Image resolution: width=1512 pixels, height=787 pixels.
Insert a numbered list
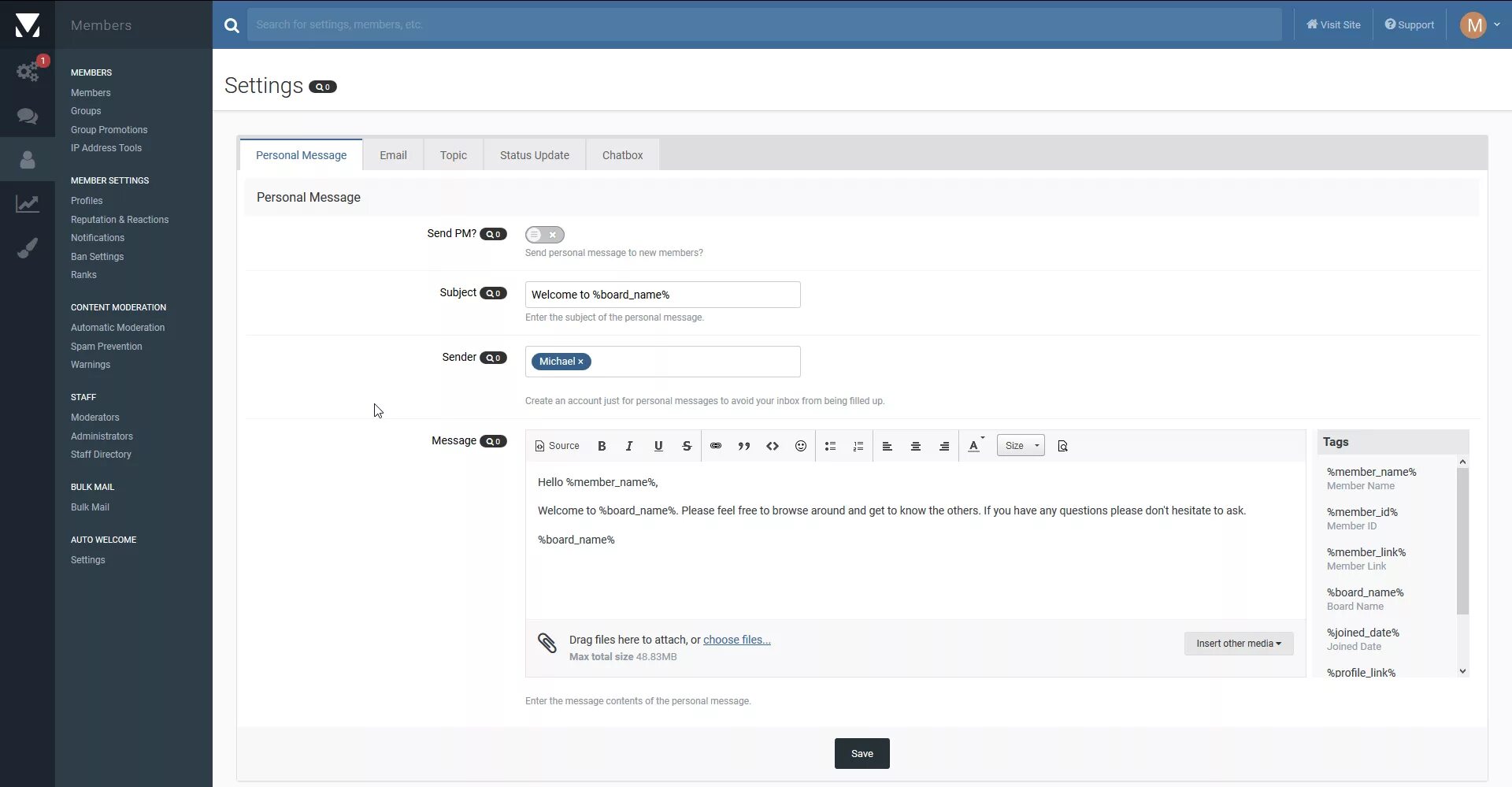858,446
